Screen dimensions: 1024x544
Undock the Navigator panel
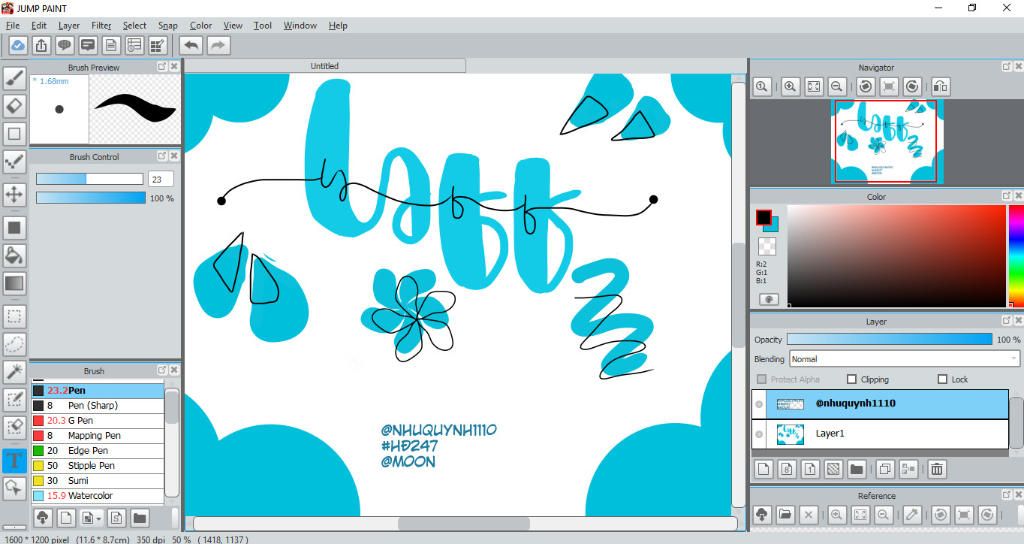[1006, 67]
